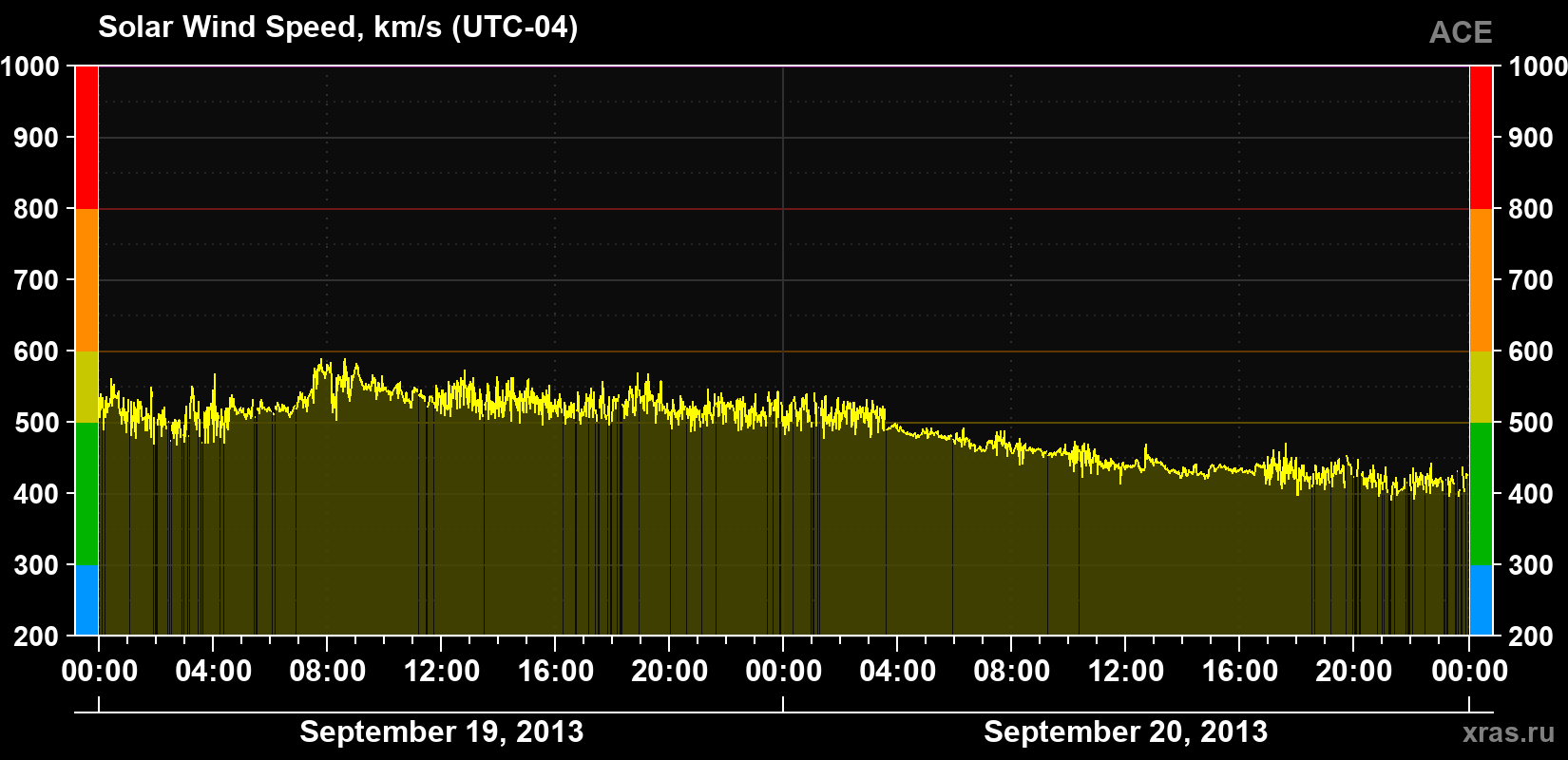Click the blue 200–300 band on left scale
1568x760 pixels.
click(86, 600)
